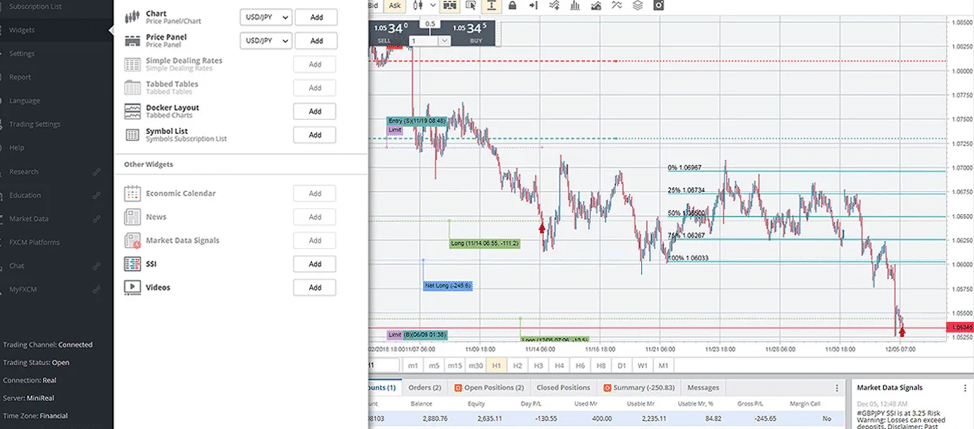The width and height of the screenshot is (974, 429).
Task: Toggle the vertical measure tool icon
Action: pyautogui.click(x=491, y=5)
